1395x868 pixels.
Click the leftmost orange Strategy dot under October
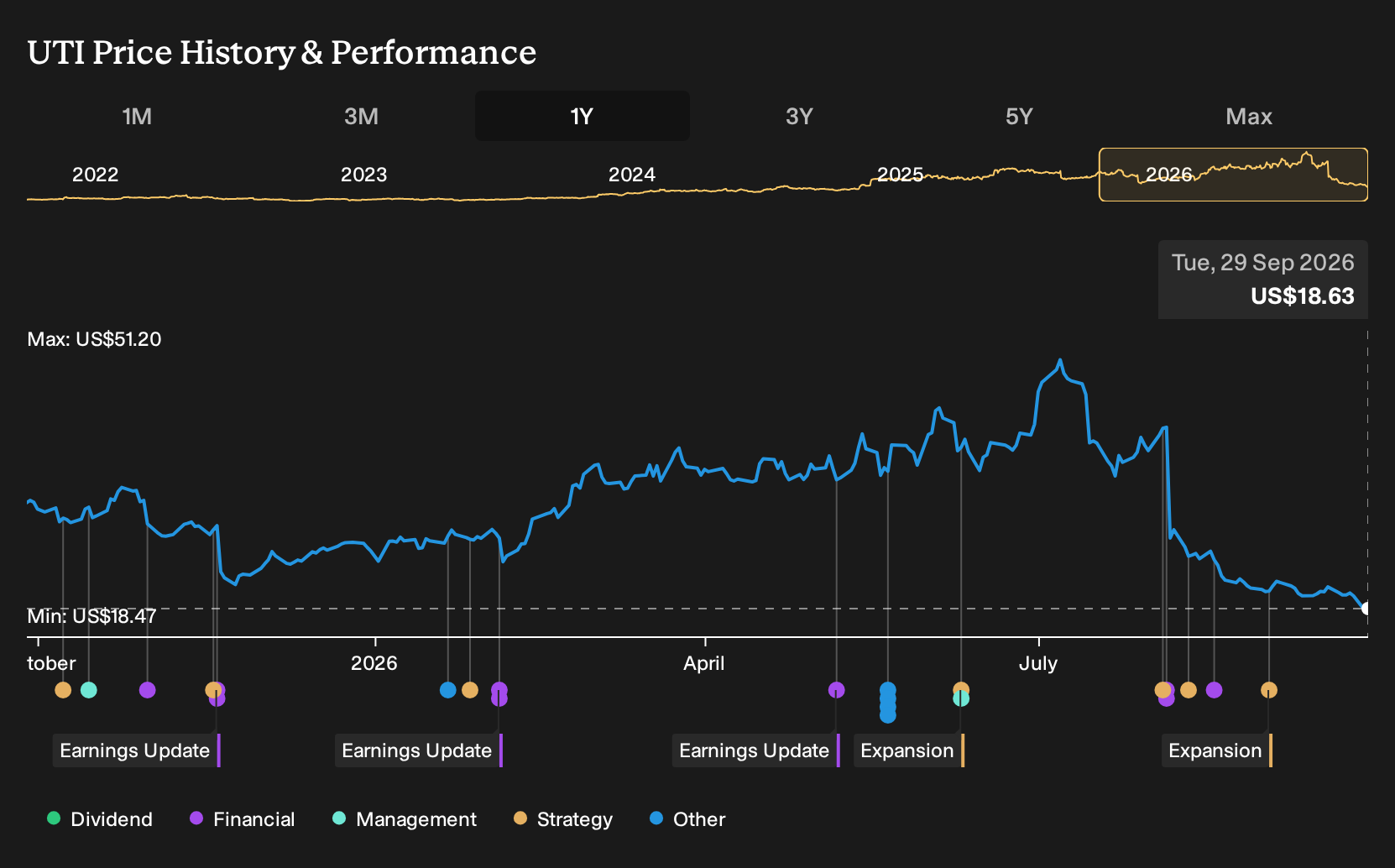pos(63,690)
